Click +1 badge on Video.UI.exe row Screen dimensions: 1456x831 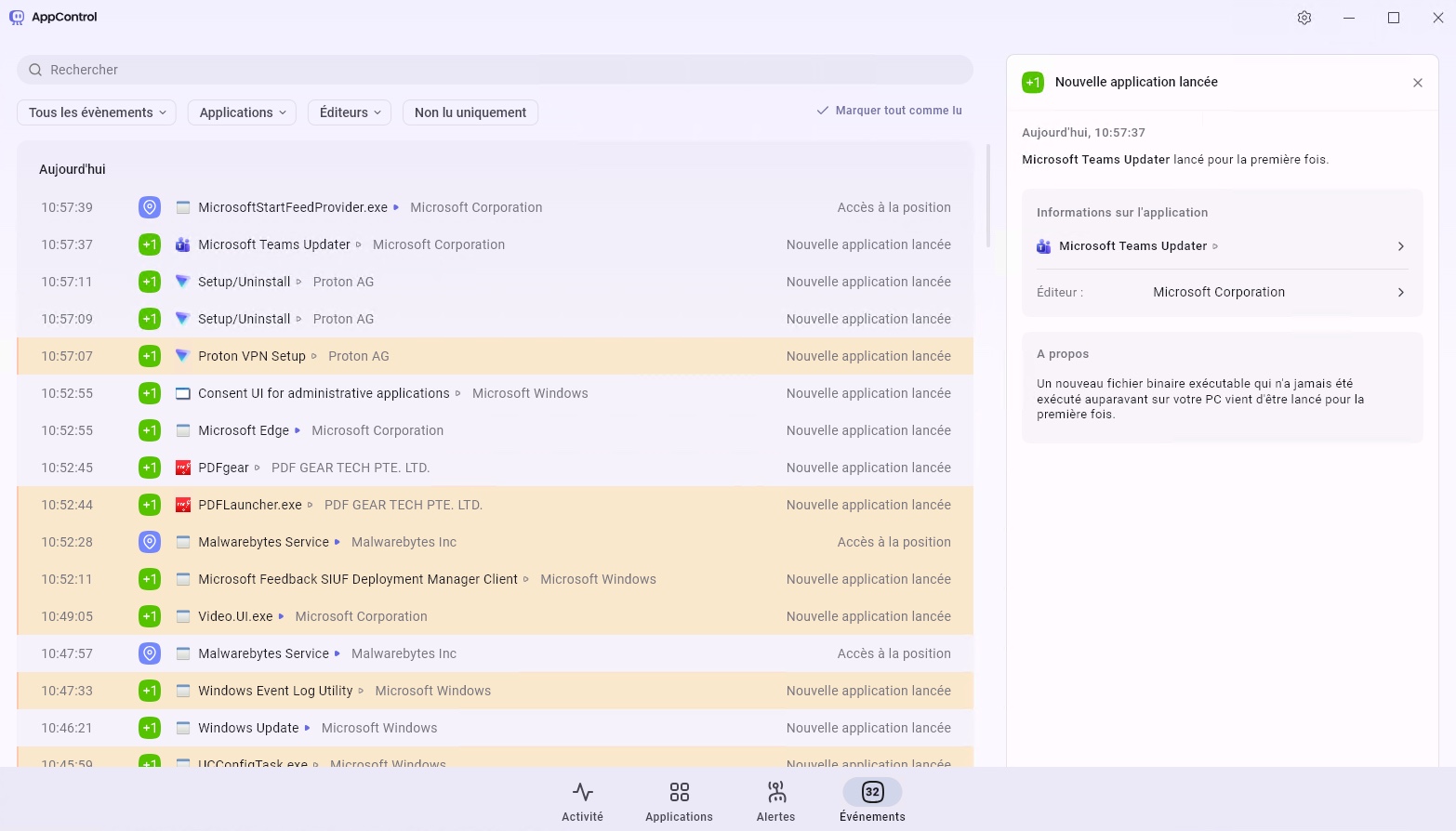pos(150,616)
